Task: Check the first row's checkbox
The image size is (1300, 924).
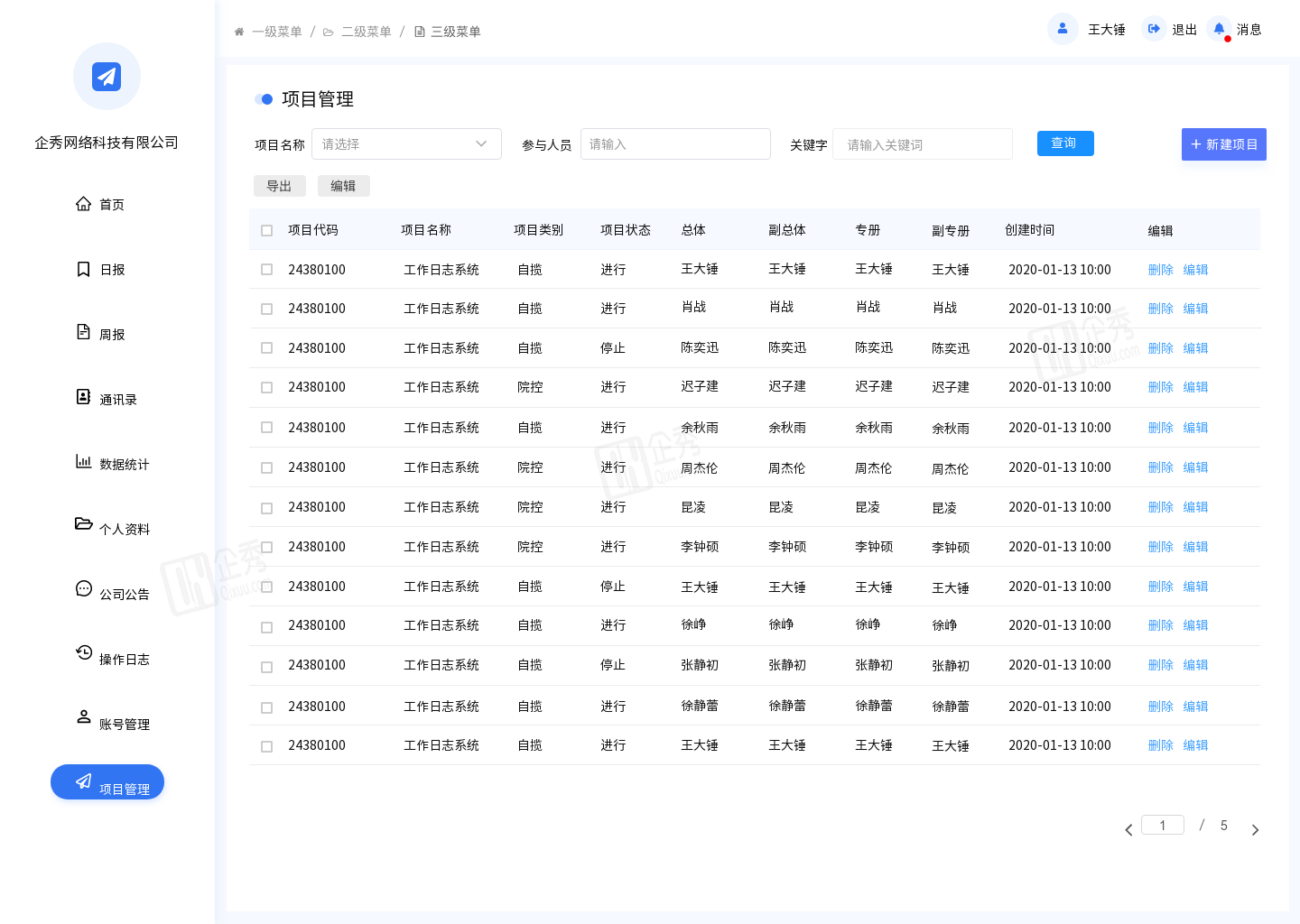Action: (266, 270)
